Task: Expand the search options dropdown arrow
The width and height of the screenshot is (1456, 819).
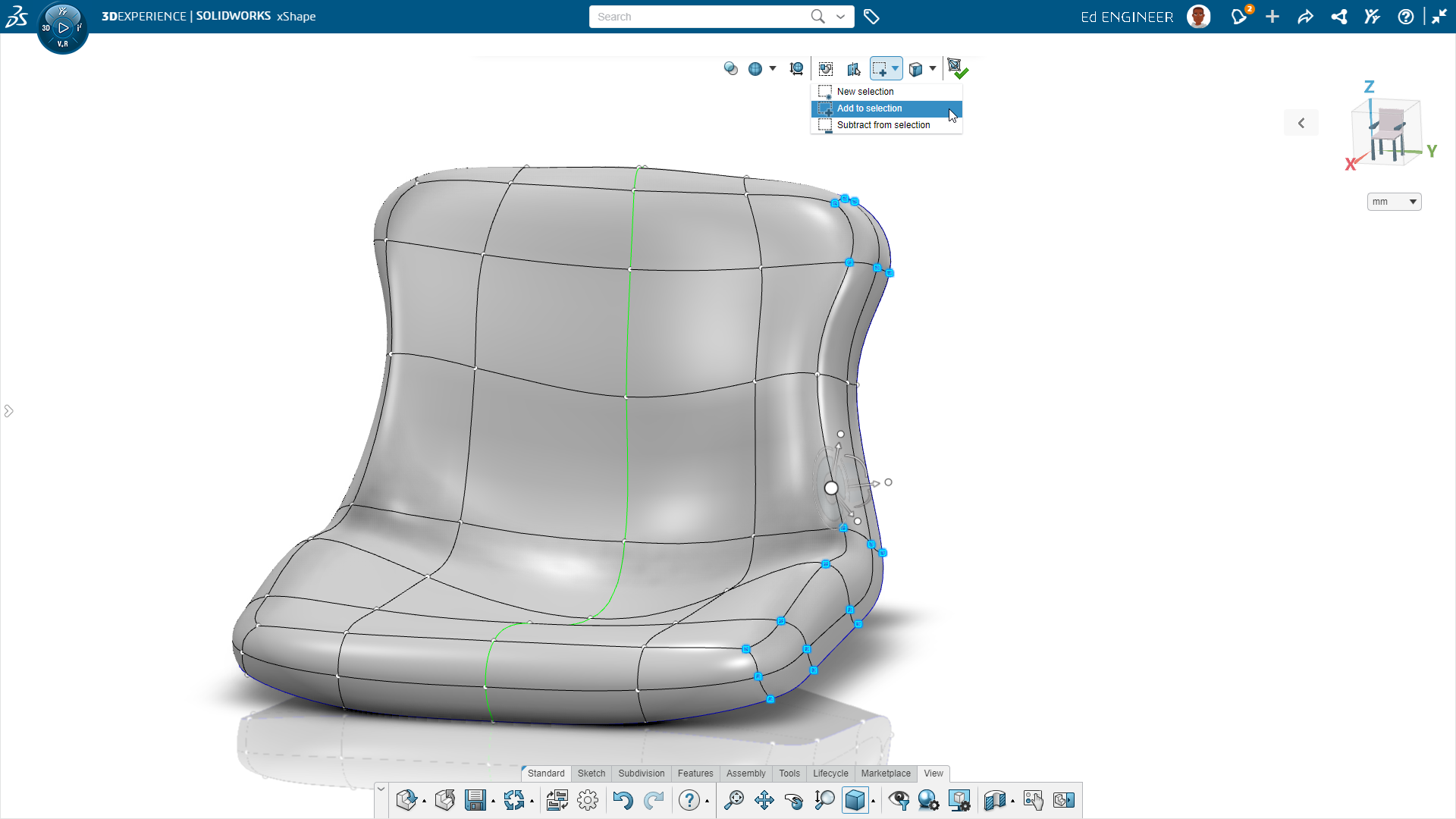Action: coord(840,17)
